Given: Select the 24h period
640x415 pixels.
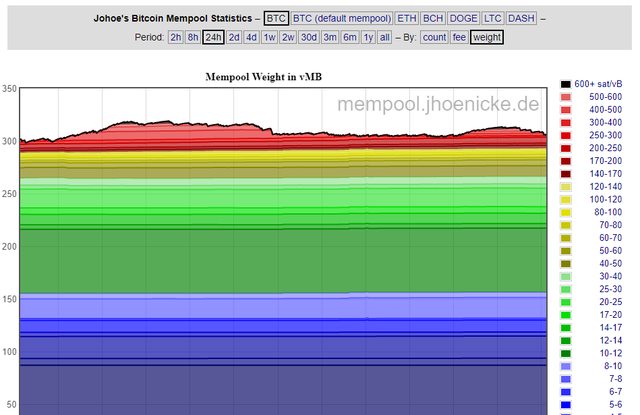Looking at the screenshot, I should point(213,37).
